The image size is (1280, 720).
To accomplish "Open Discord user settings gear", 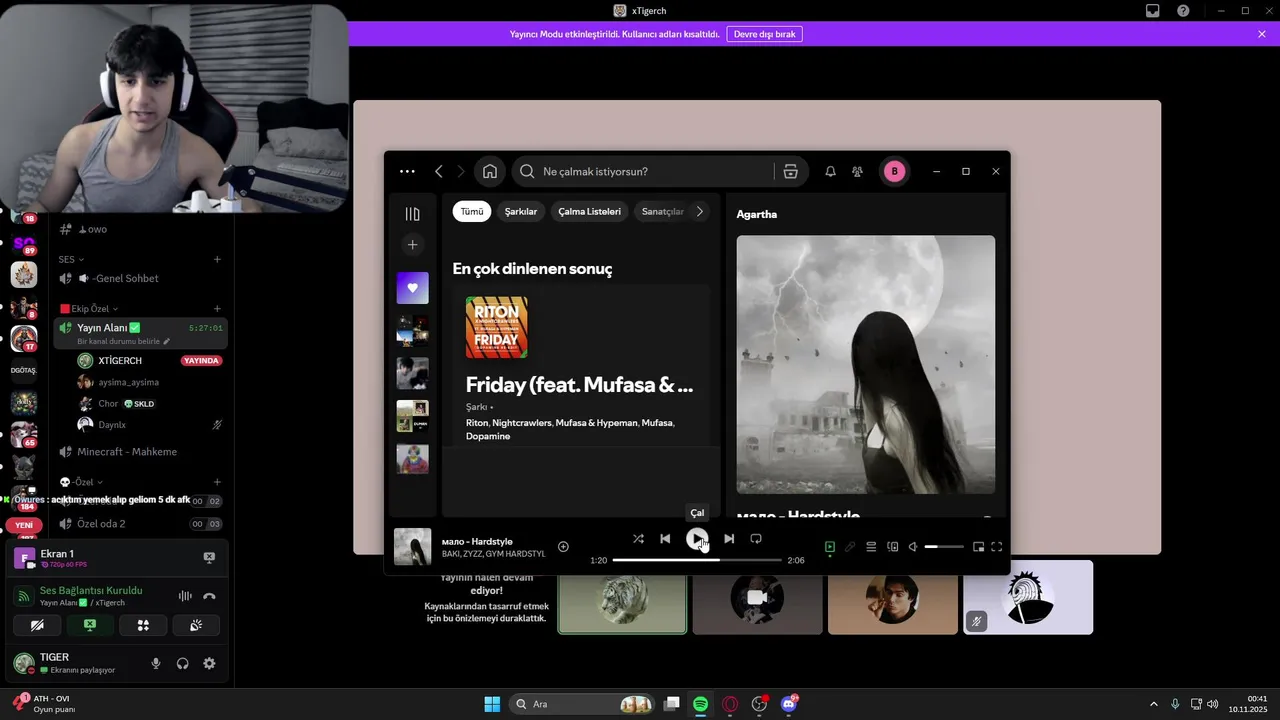I will (209, 663).
